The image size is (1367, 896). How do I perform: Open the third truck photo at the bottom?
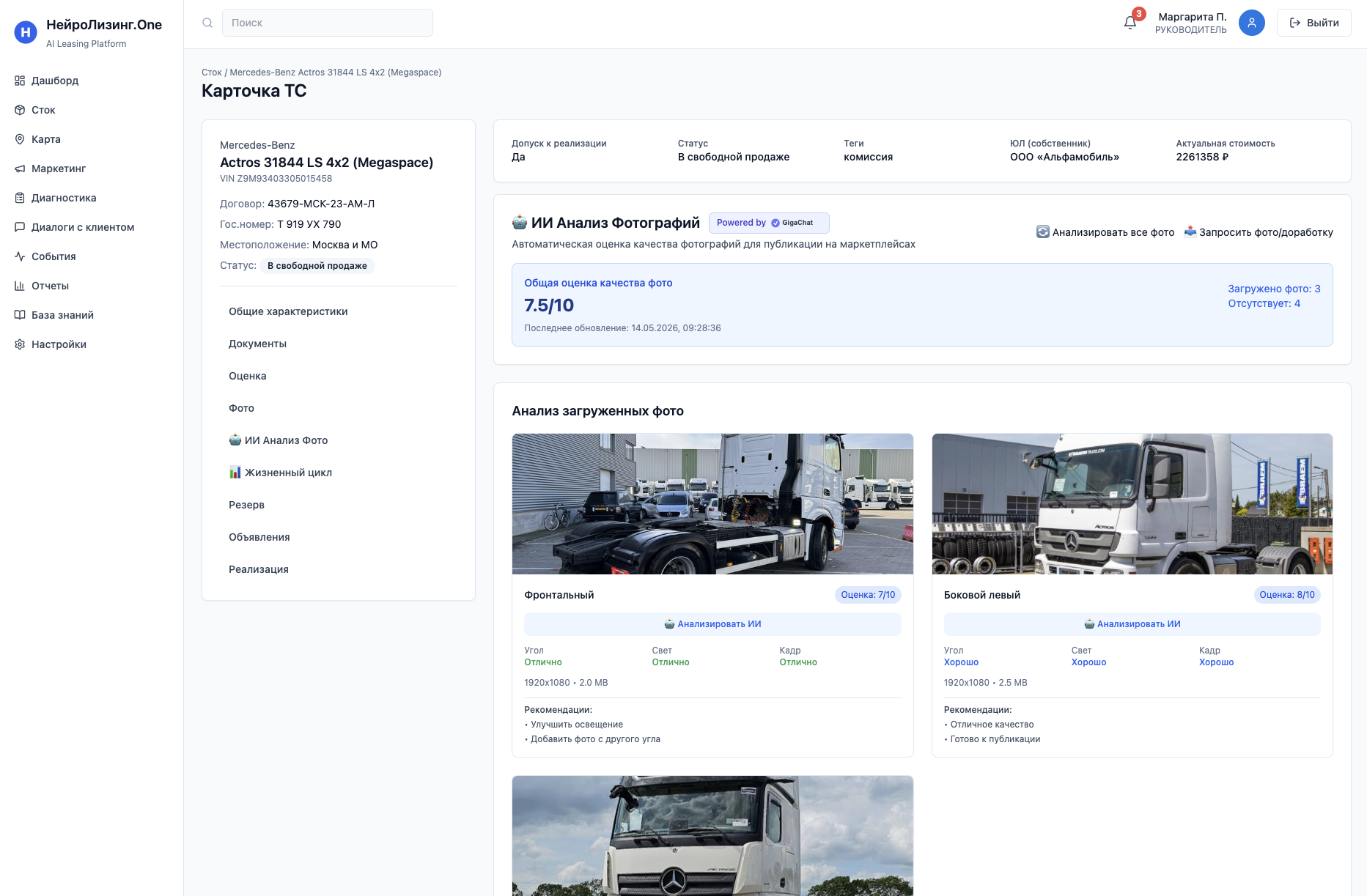click(x=712, y=836)
